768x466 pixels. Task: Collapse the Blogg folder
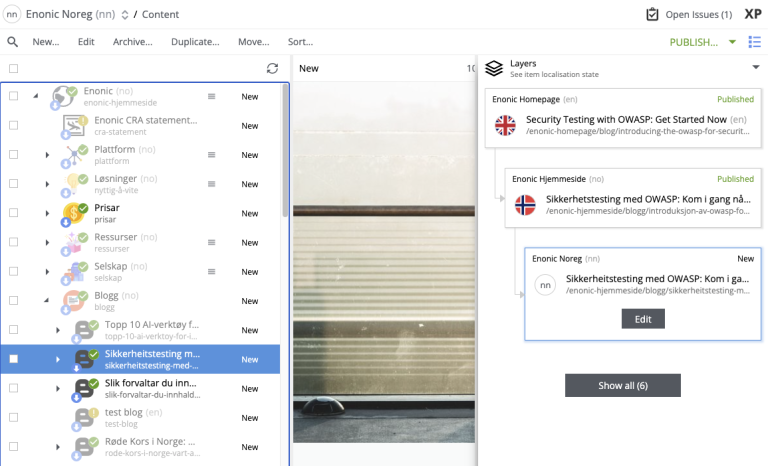[x=47, y=300]
